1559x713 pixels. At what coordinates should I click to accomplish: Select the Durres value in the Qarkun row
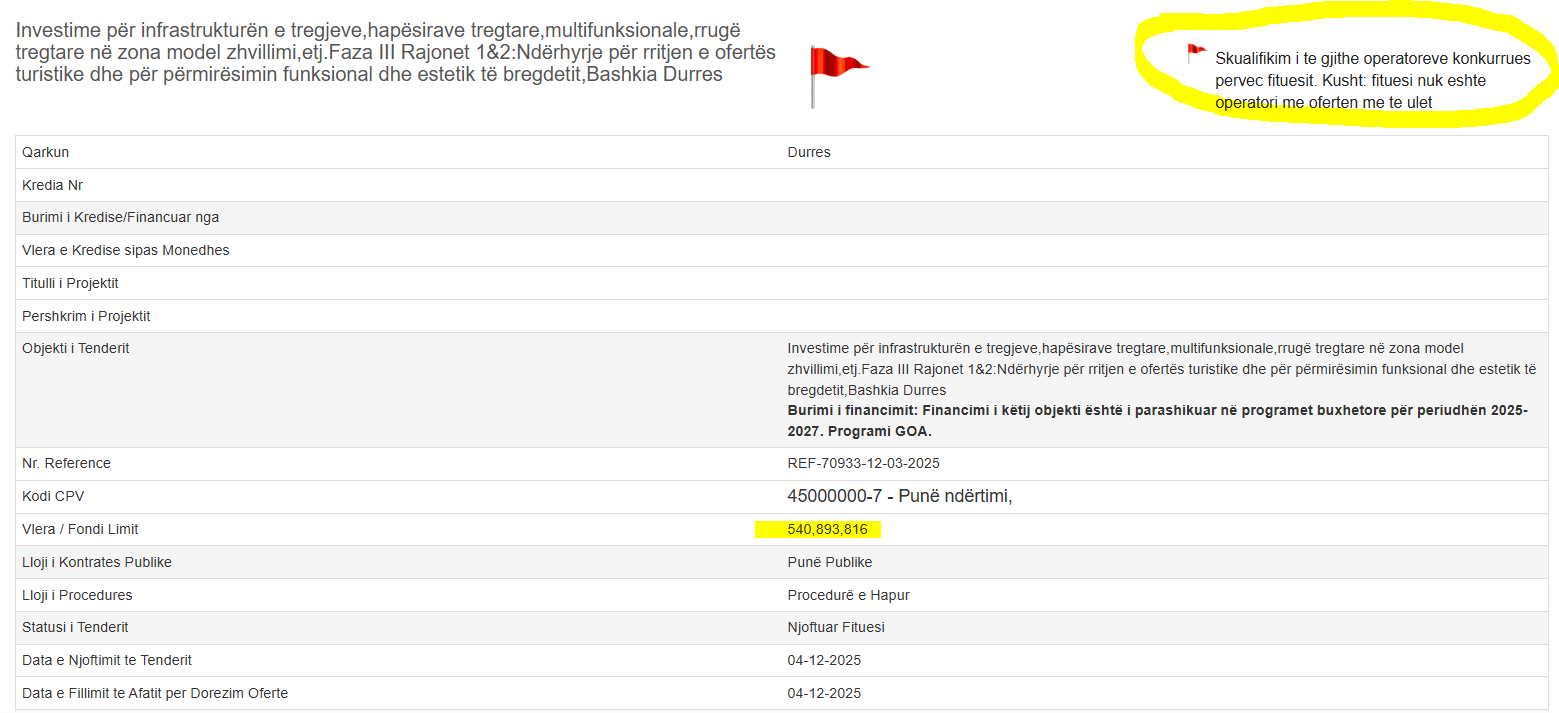pyautogui.click(x=809, y=152)
